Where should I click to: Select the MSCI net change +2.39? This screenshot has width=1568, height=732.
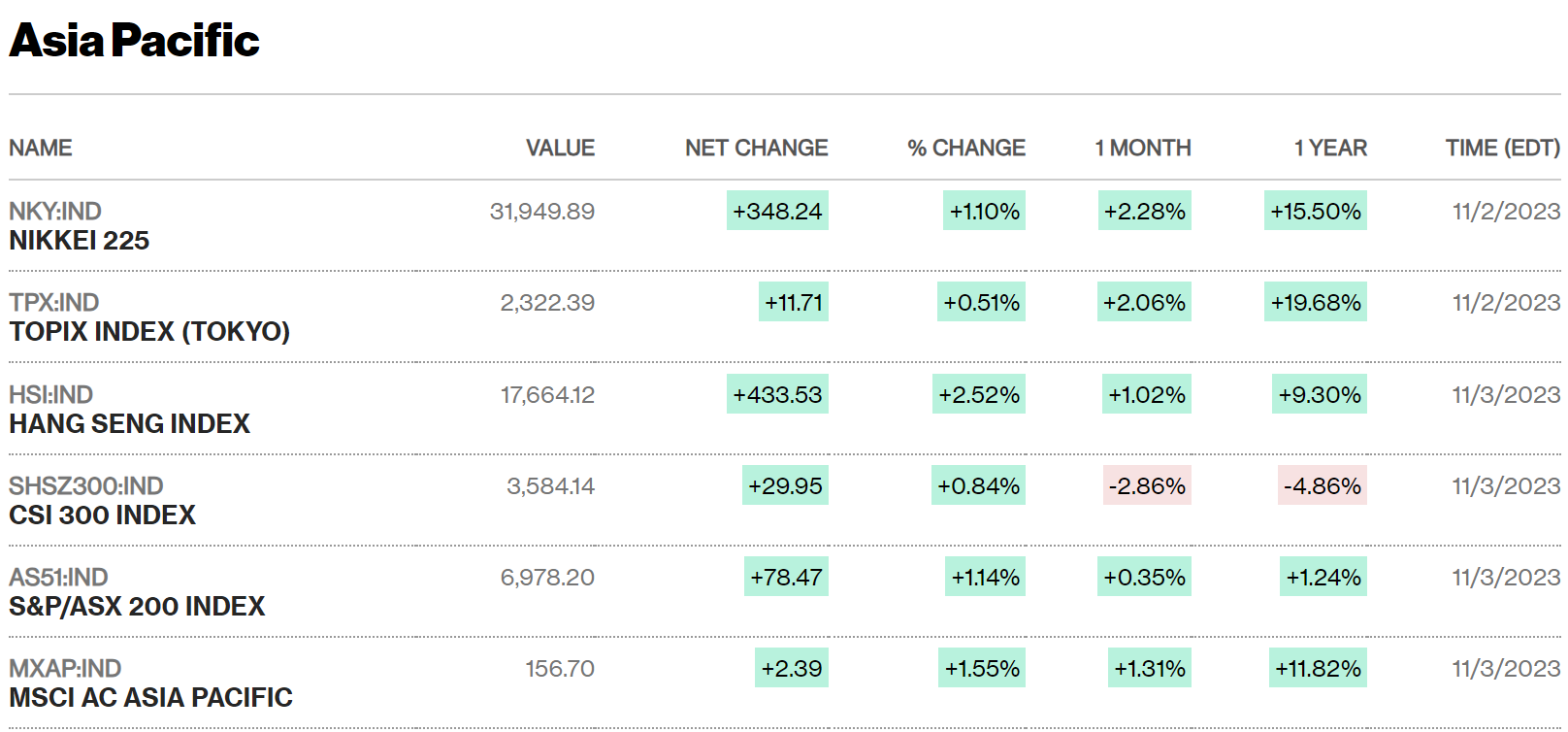[x=792, y=669]
